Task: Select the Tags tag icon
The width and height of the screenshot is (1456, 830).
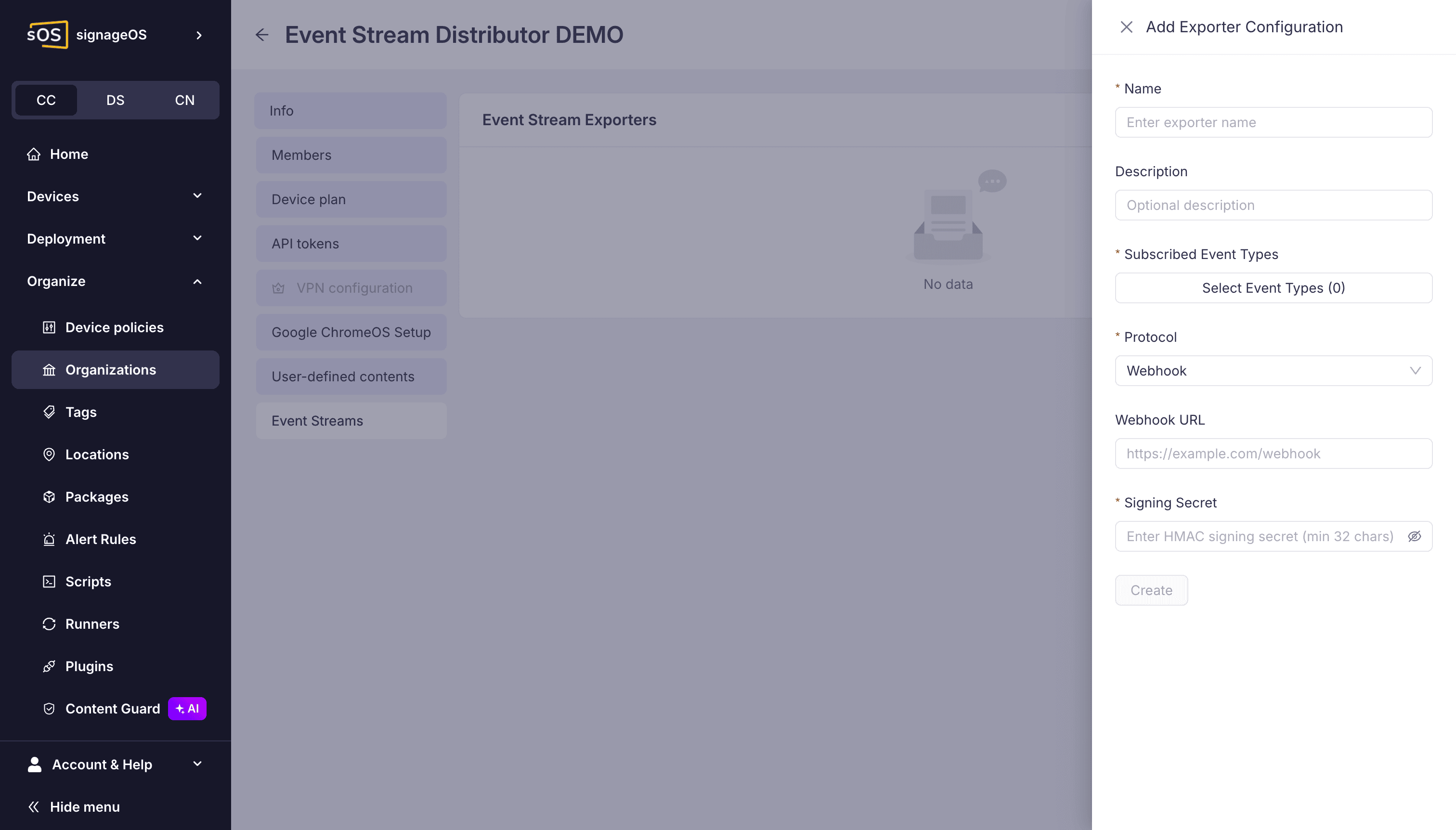Action: pos(49,412)
